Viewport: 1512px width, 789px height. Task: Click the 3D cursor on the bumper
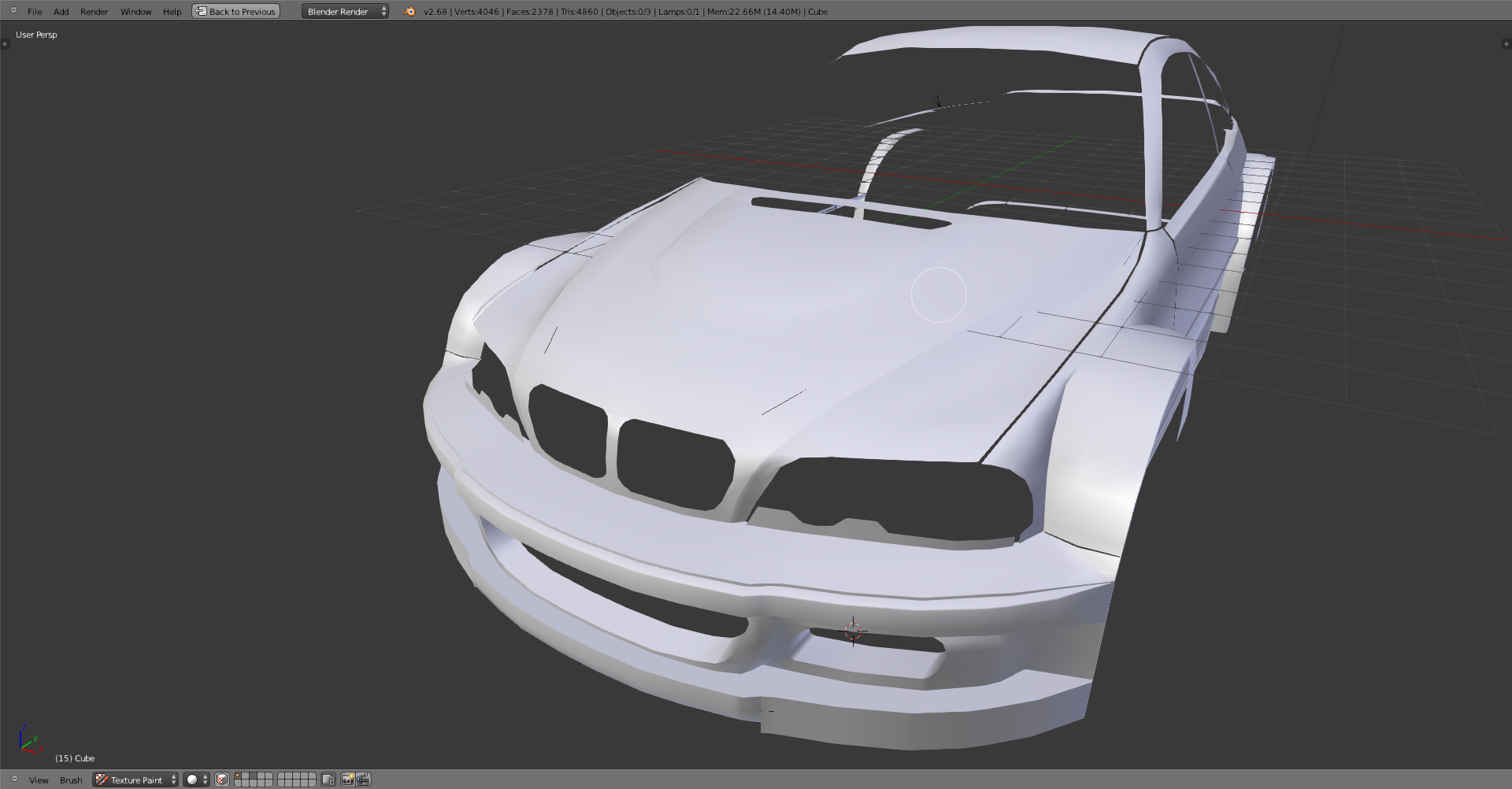coord(854,631)
